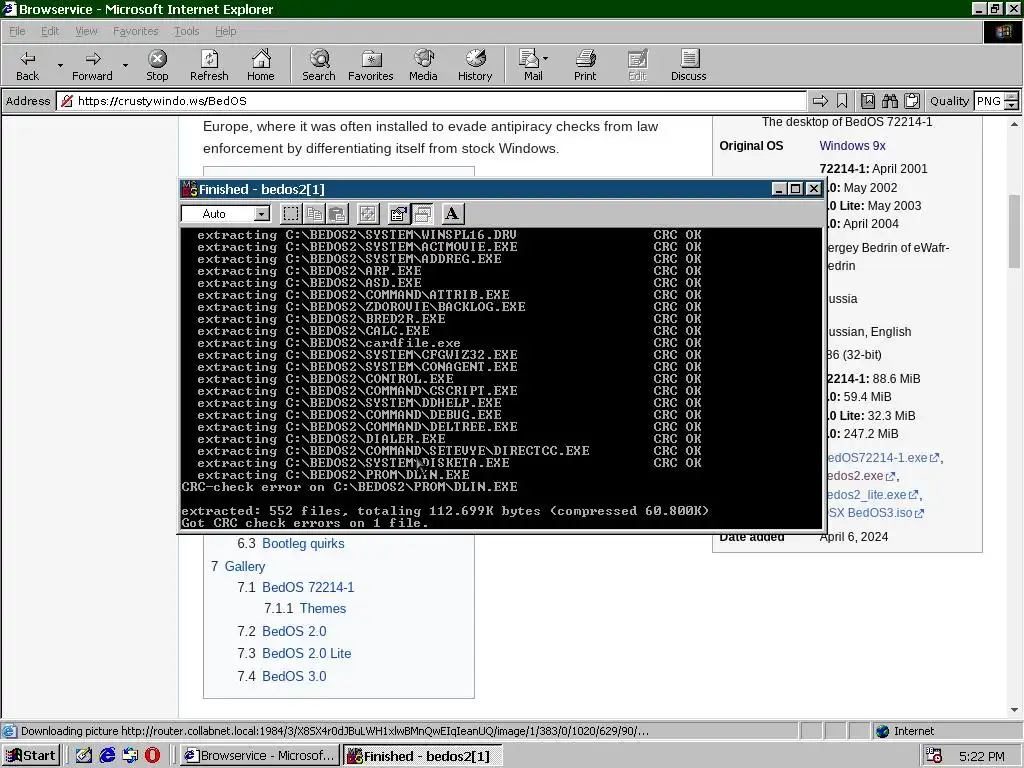Open the Themes contents link
Screen dimensions: 1024x768
click(x=323, y=608)
